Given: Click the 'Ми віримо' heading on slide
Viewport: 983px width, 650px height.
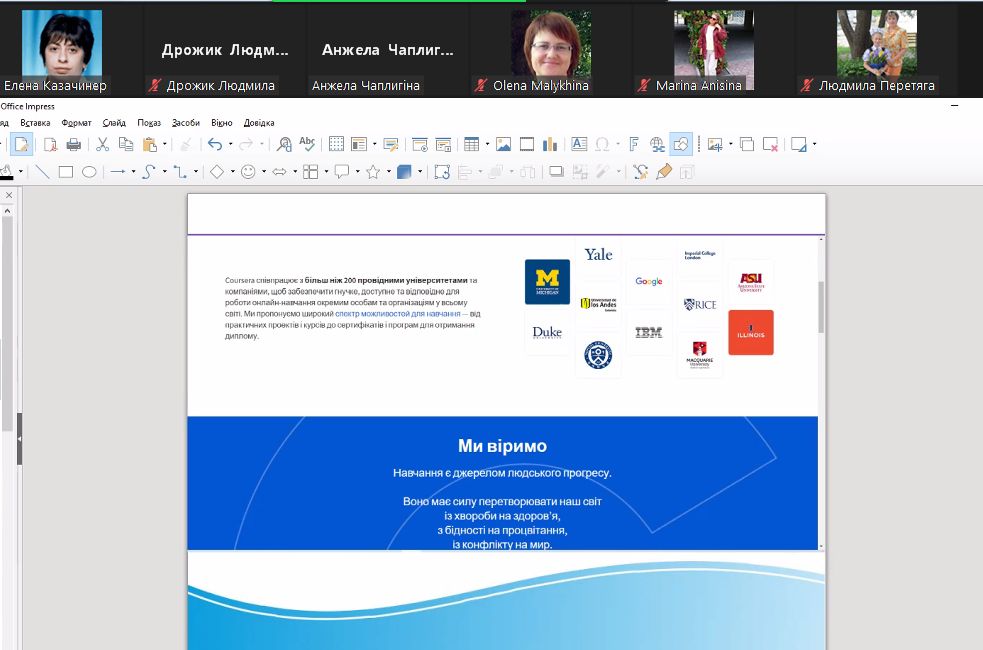Looking at the screenshot, I should (502, 446).
